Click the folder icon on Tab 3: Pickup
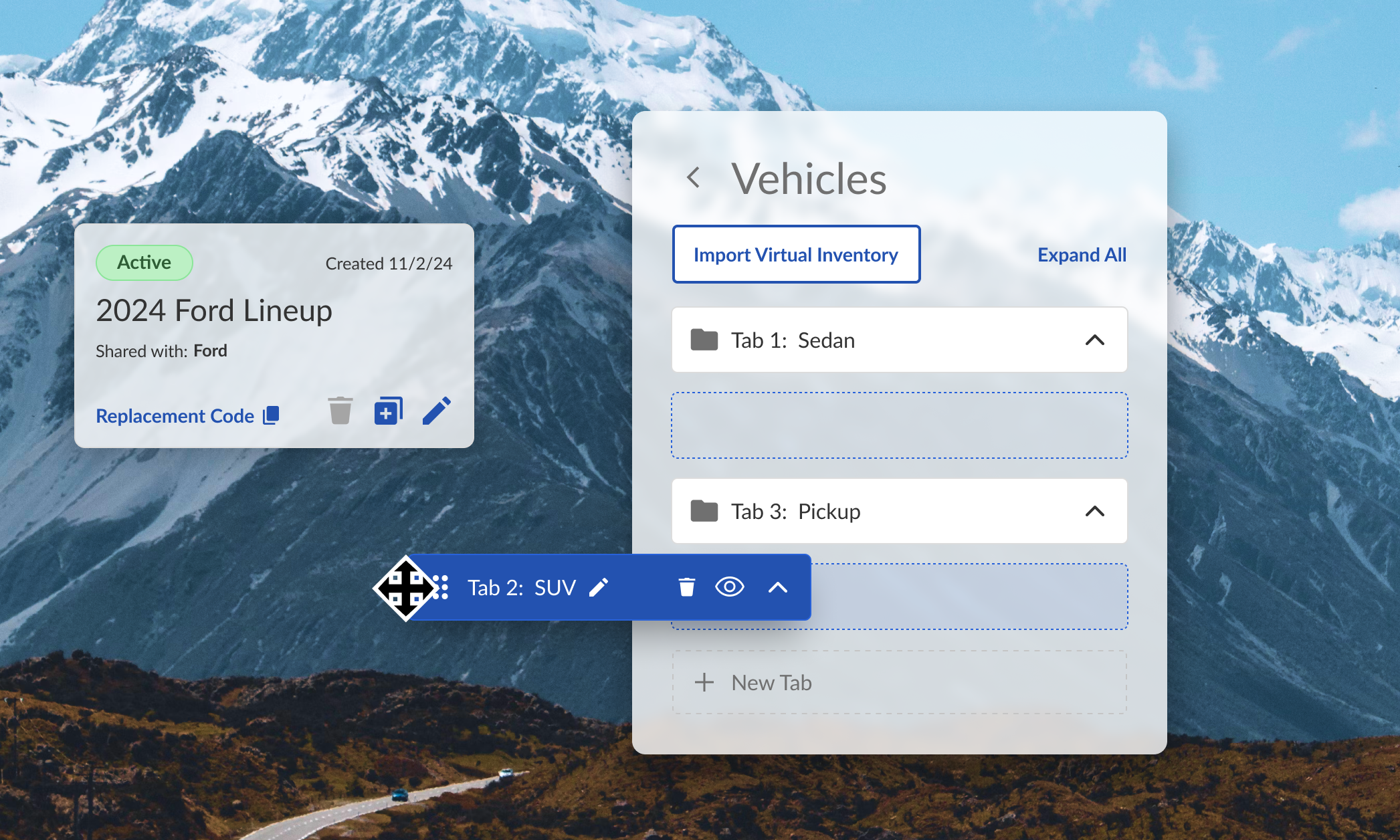The image size is (1400, 840). [x=704, y=511]
